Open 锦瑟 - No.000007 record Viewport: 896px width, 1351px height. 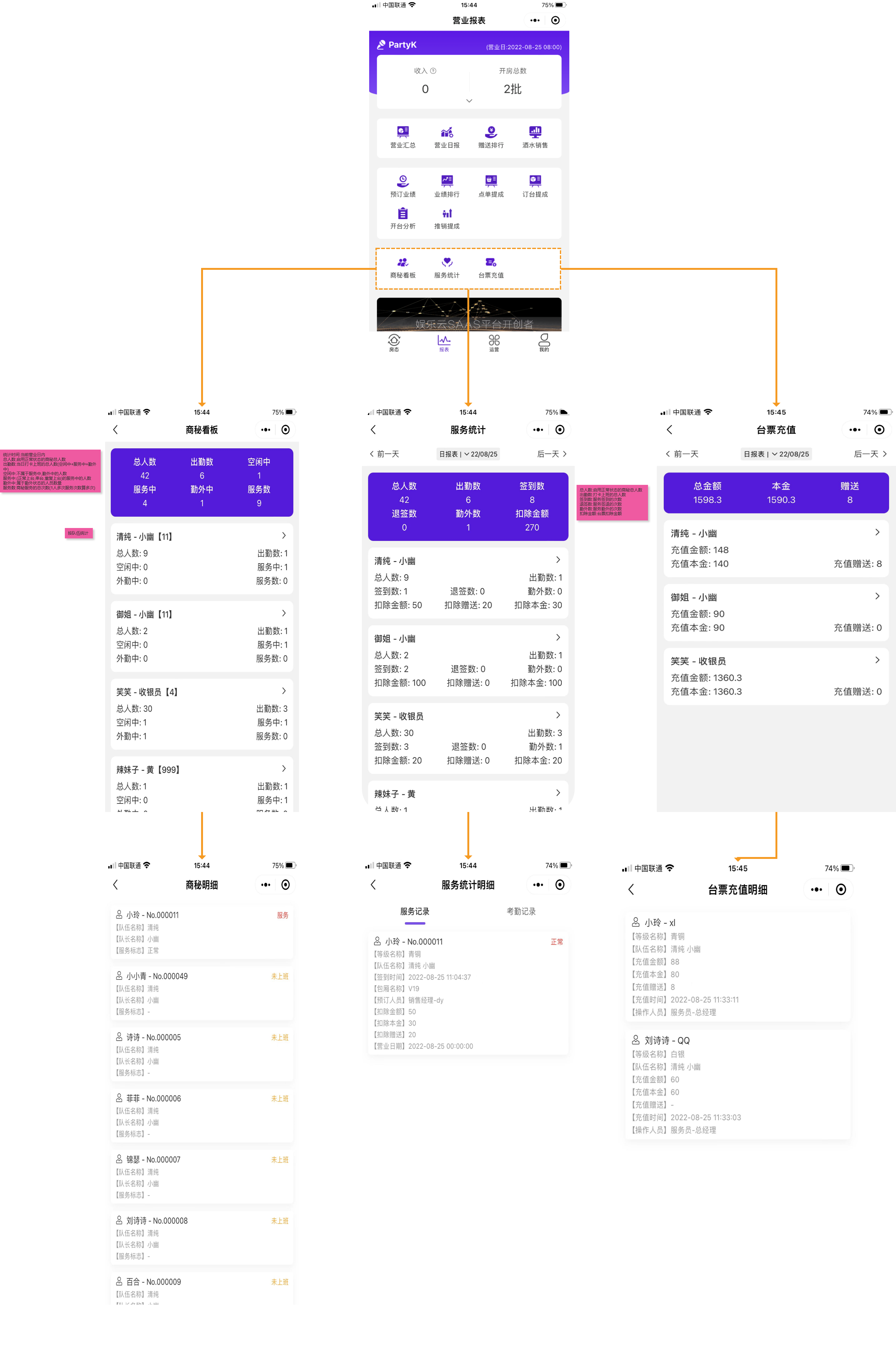pyautogui.click(x=202, y=1177)
